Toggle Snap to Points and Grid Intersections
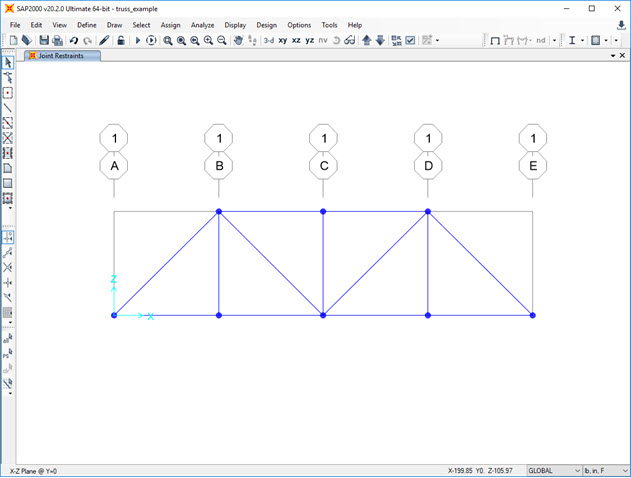This screenshot has width=631, height=478. pos(8,237)
